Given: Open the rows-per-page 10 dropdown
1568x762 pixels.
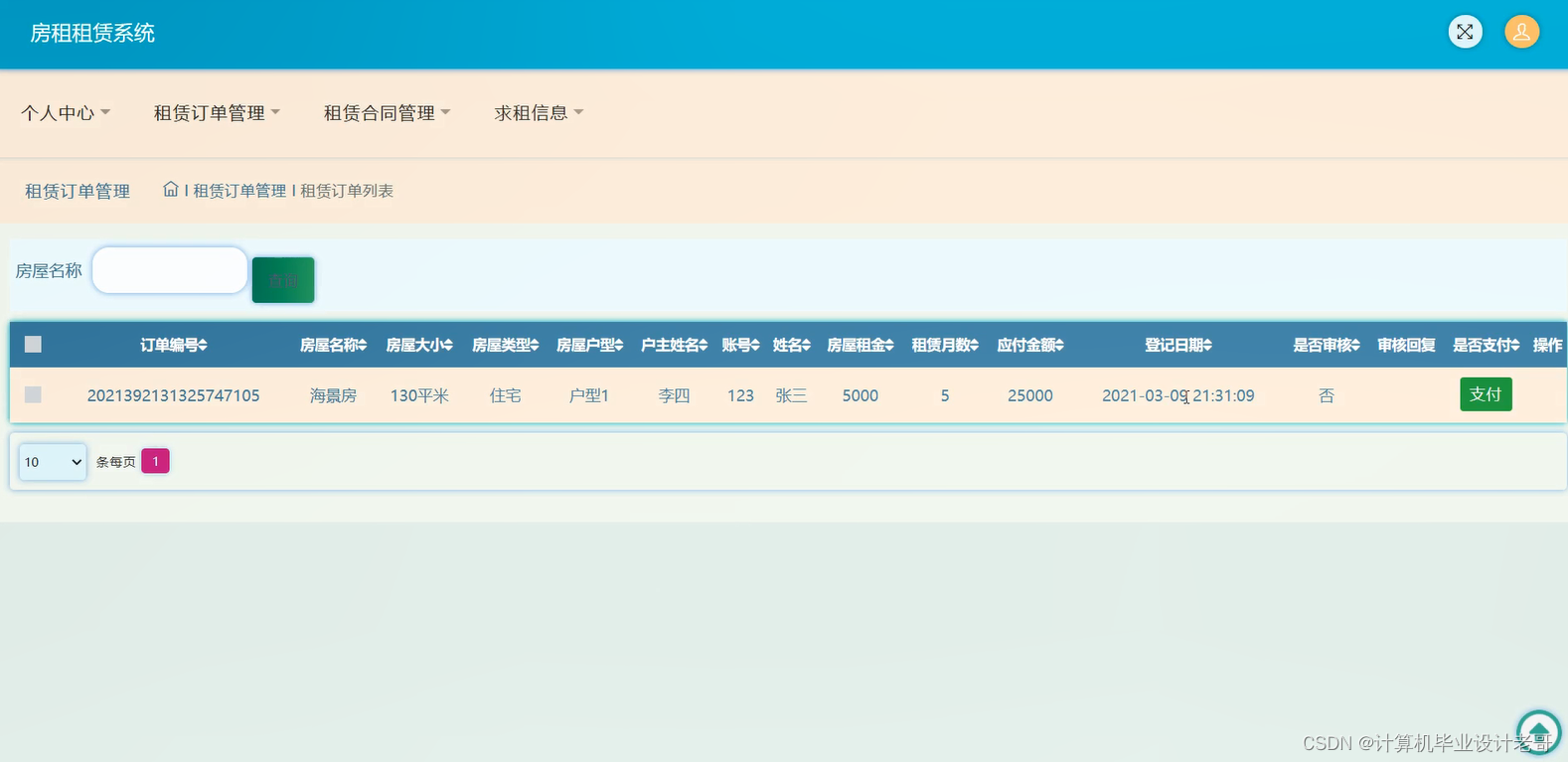Looking at the screenshot, I should tap(53, 462).
